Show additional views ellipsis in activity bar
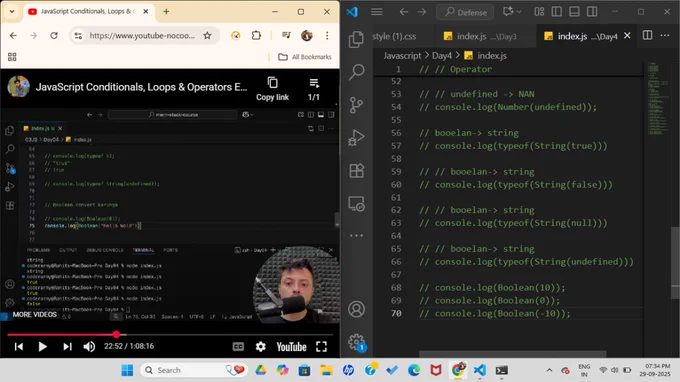The height and width of the screenshot is (382, 680). point(356,235)
